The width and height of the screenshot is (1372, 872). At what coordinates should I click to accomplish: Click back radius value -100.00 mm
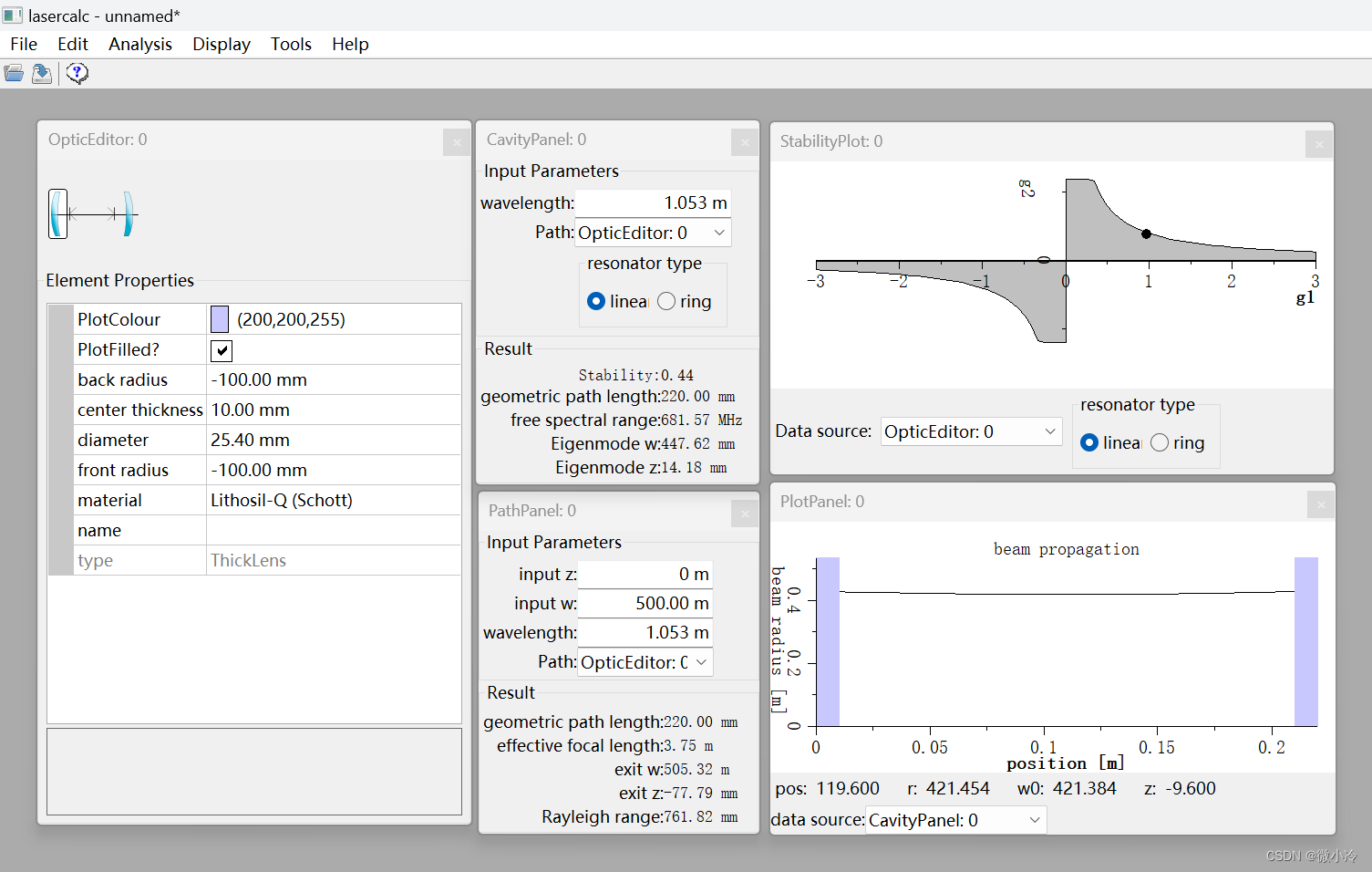(x=334, y=379)
